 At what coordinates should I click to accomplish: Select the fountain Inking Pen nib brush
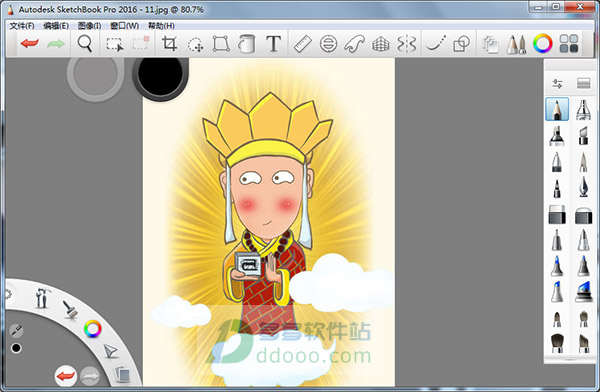583,187
